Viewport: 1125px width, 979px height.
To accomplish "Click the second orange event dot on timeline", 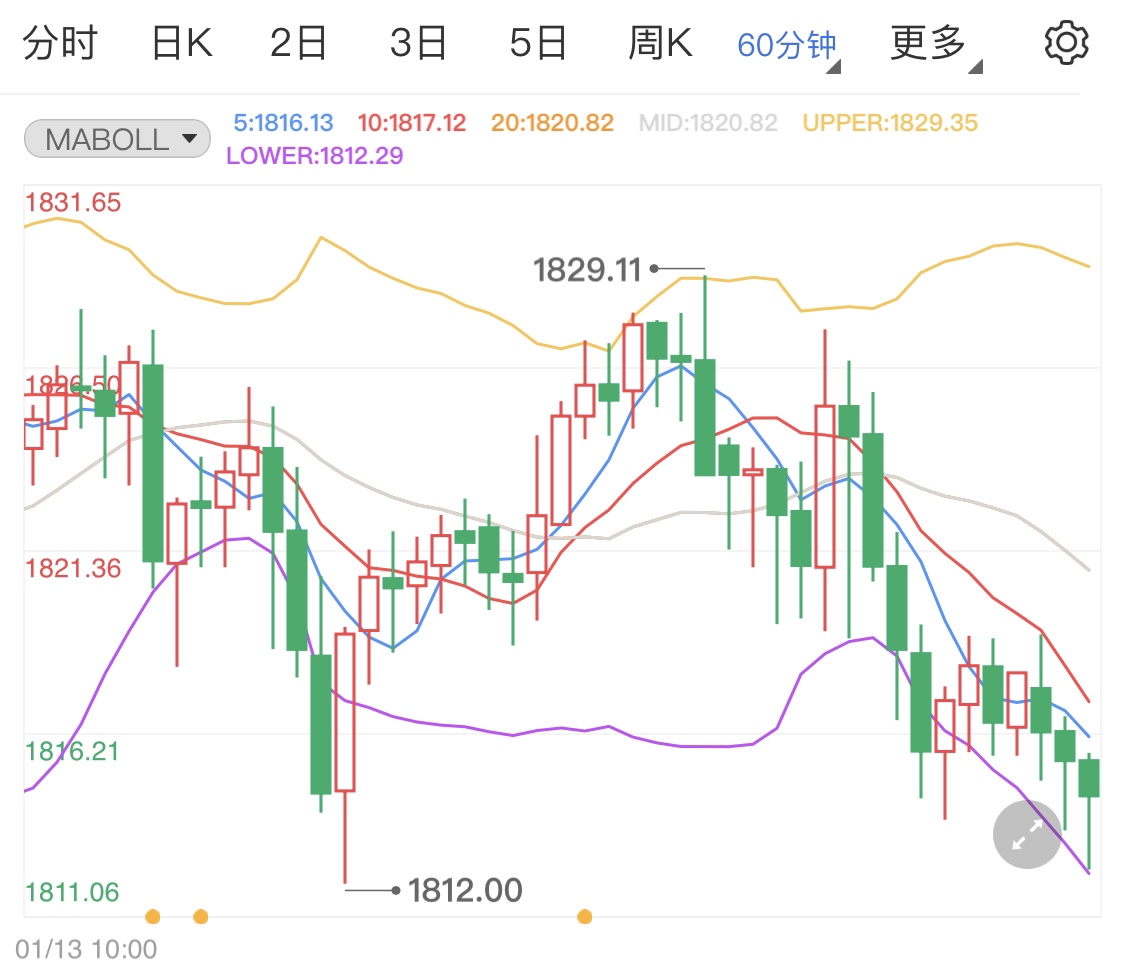I will (200, 916).
